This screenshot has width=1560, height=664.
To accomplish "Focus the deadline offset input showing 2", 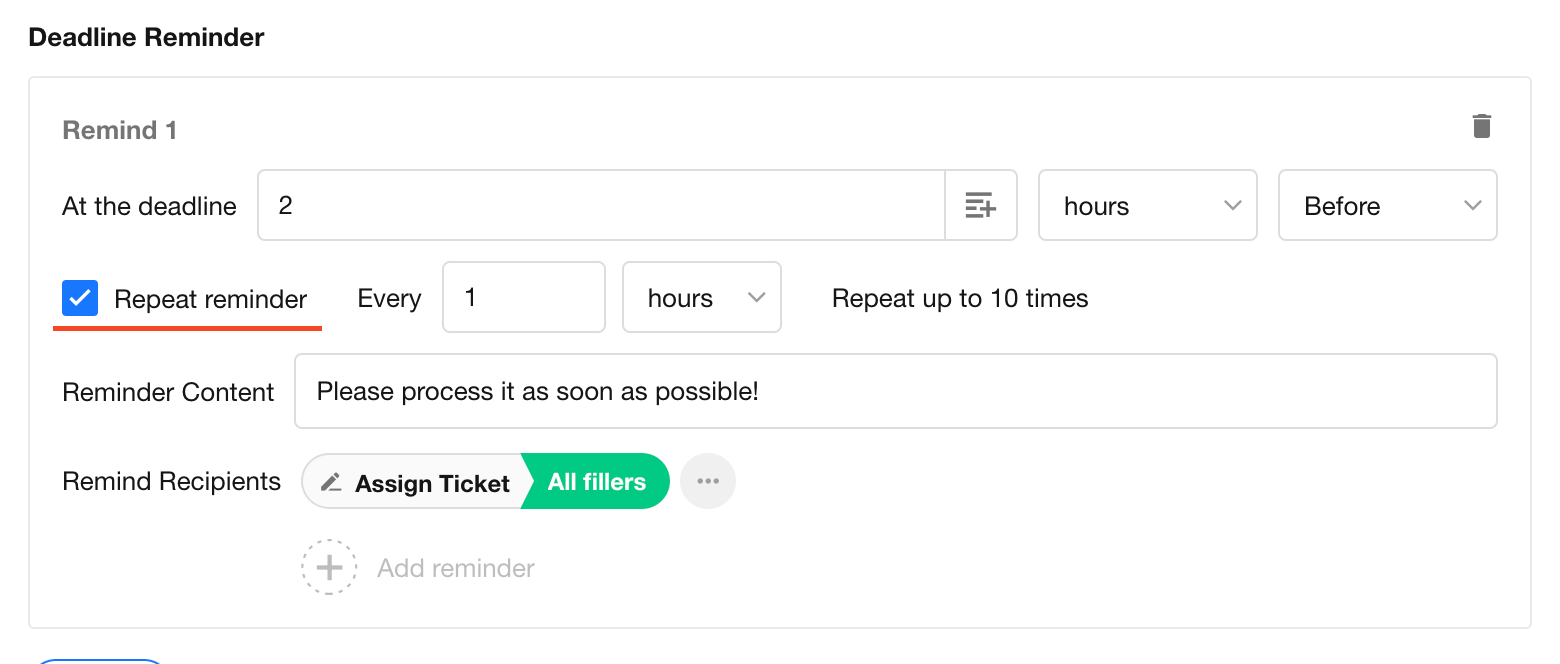I will (600, 206).
